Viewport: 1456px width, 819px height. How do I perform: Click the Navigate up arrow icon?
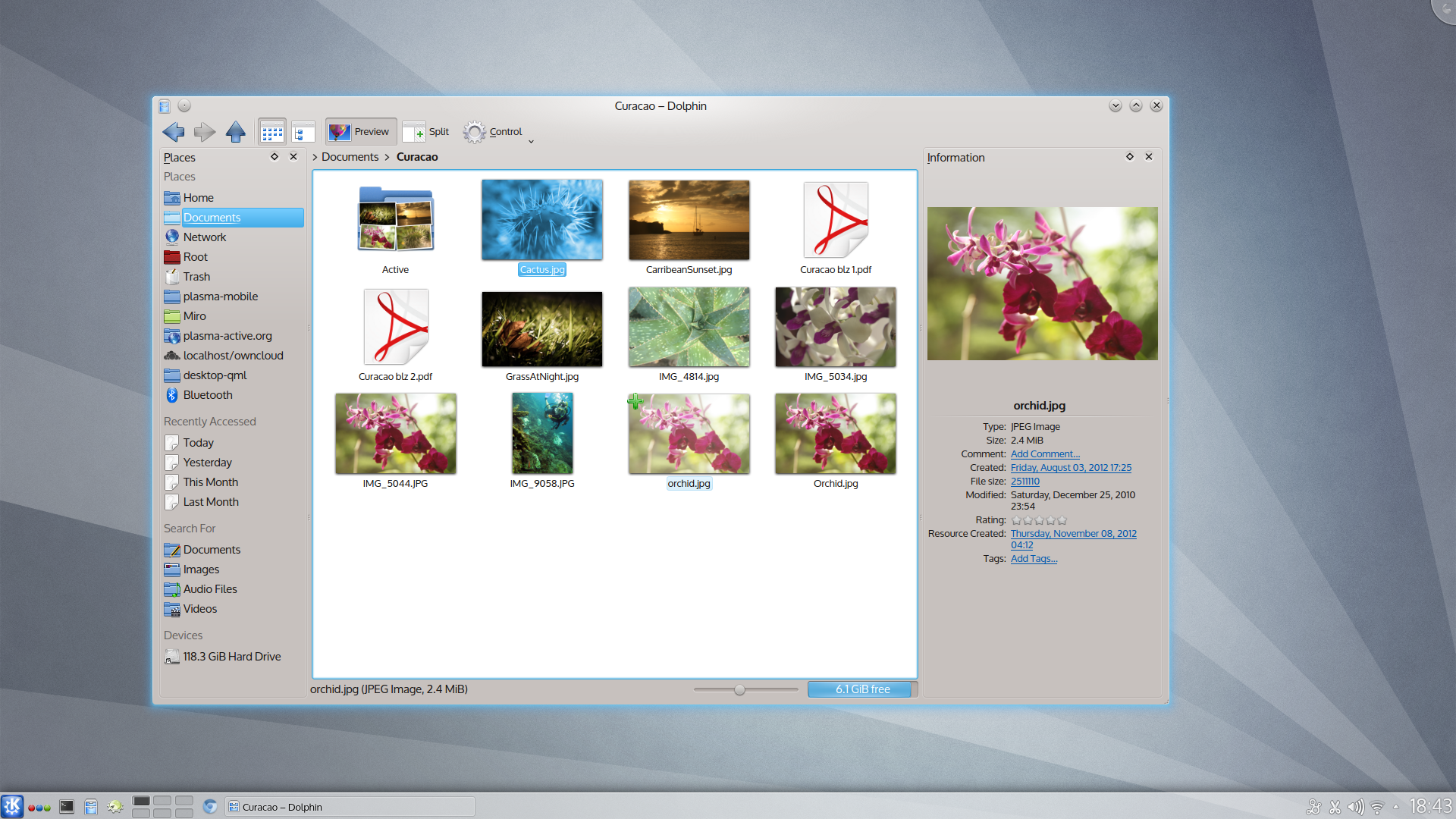pyautogui.click(x=236, y=131)
